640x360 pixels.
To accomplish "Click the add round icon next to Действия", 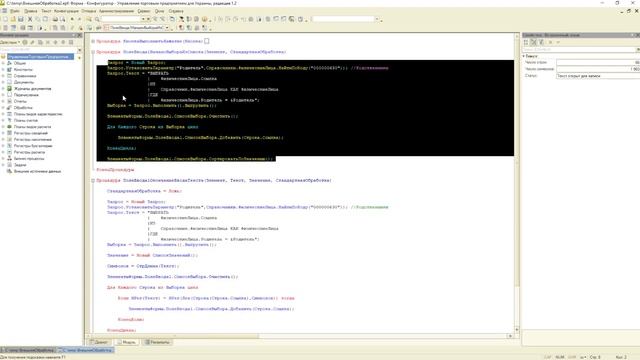I will point(25,42).
